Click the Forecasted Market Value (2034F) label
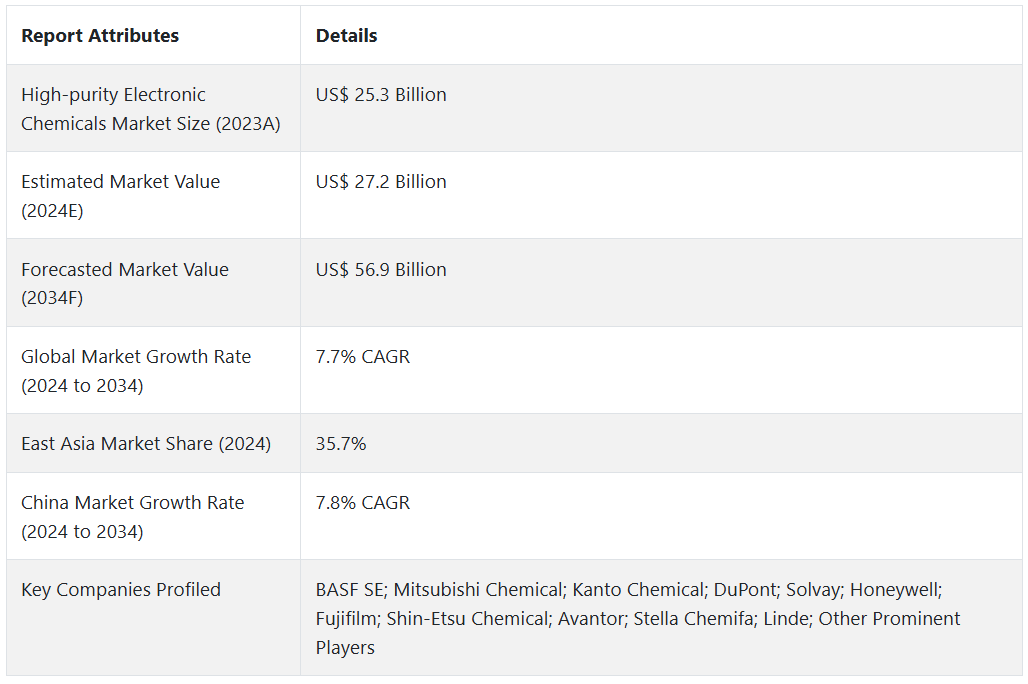Viewport: 1028px width, 684px height. coord(124,284)
